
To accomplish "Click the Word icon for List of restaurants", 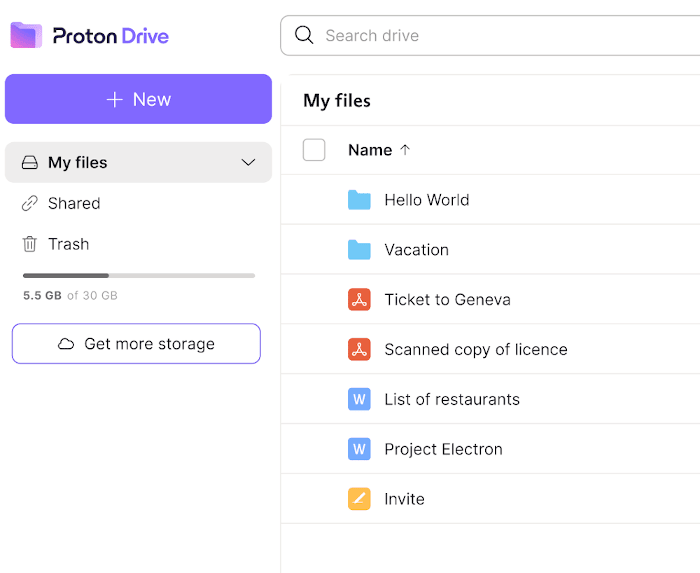I will click(359, 399).
